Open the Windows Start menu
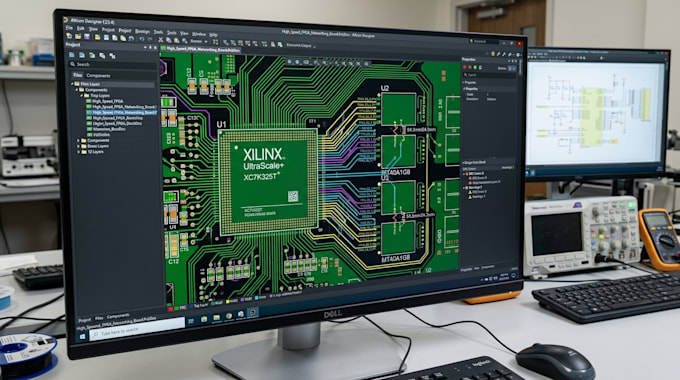This screenshot has width=680, height=380. (x=82, y=336)
